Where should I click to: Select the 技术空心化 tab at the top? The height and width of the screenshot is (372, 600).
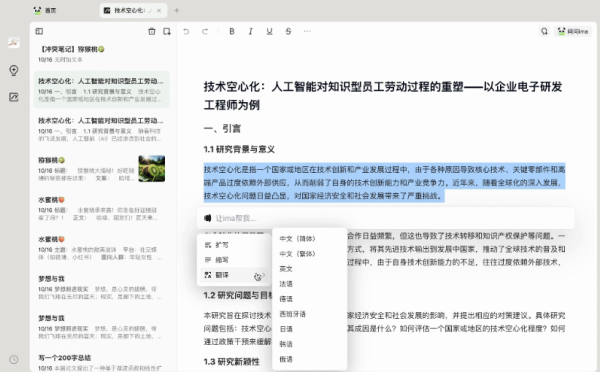[133, 10]
